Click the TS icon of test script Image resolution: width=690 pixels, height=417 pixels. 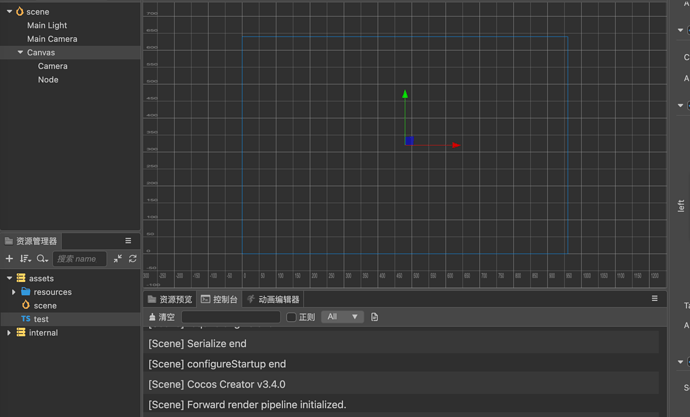tap(26, 319)
